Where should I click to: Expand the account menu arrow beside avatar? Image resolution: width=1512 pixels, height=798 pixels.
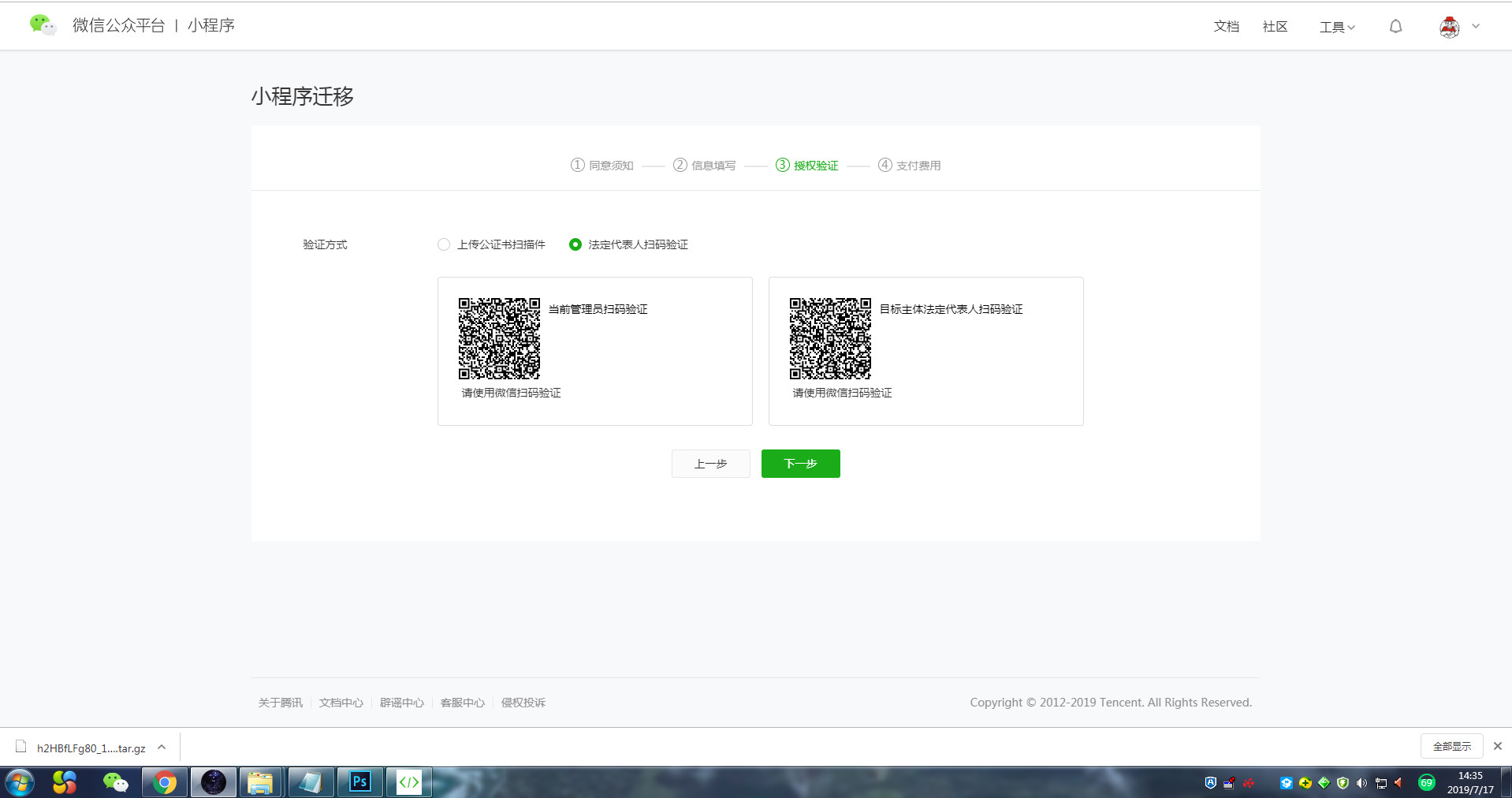point(1476,26)
